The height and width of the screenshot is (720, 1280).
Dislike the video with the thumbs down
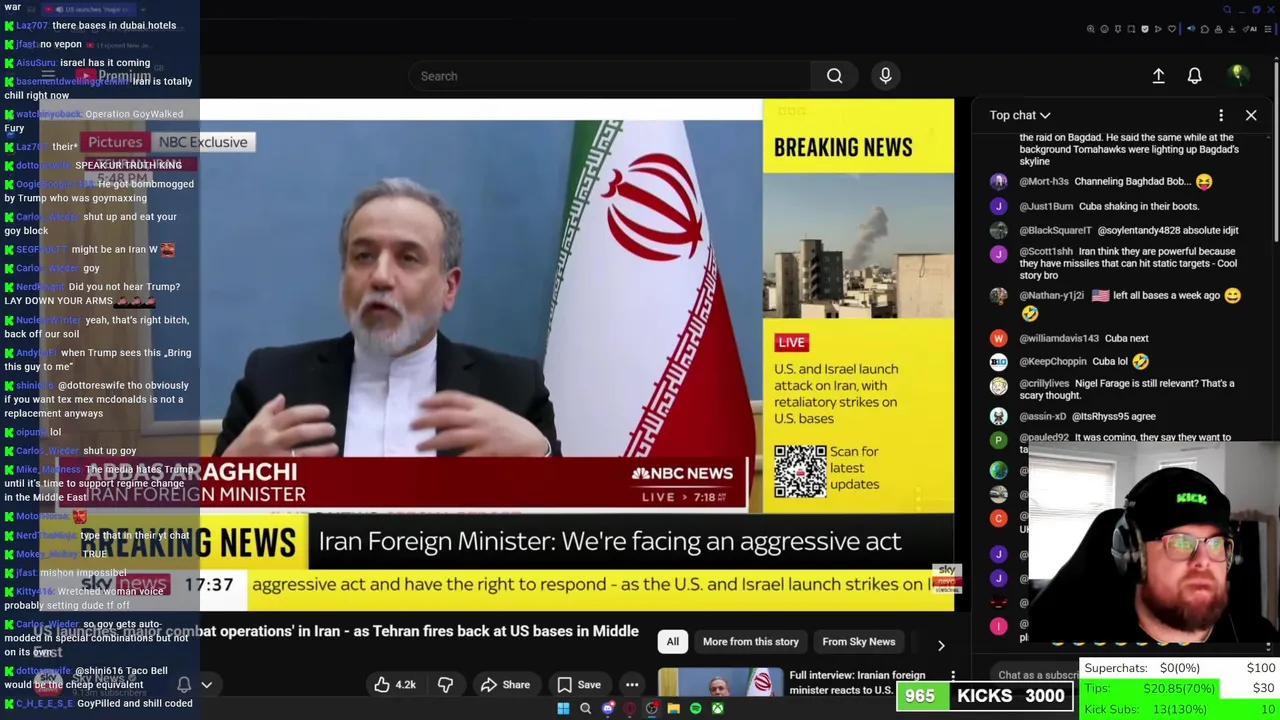point(445,685)
